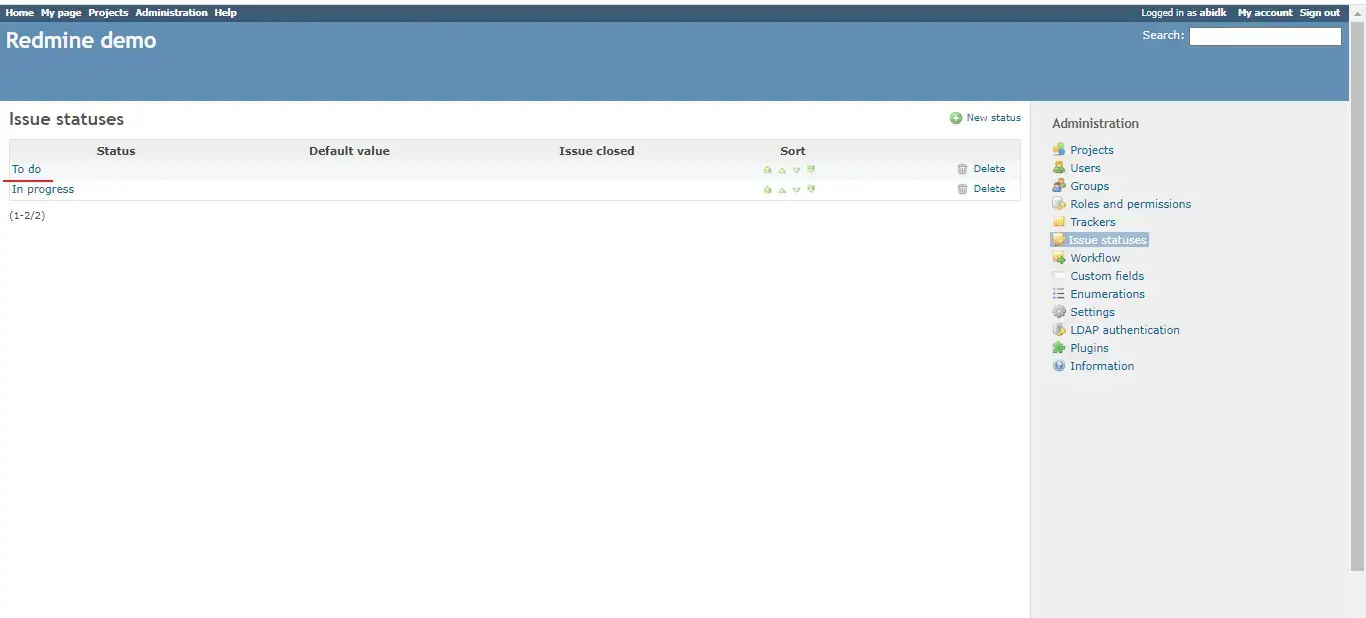
Task: Move 'In progress' status to bottom
Action: coord(811,189)
